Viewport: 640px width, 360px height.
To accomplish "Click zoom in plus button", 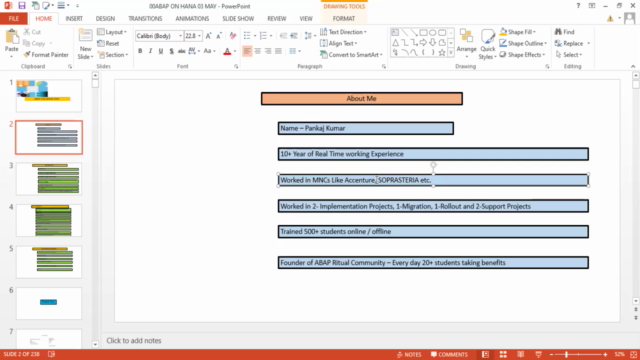I will pos(605,354).
